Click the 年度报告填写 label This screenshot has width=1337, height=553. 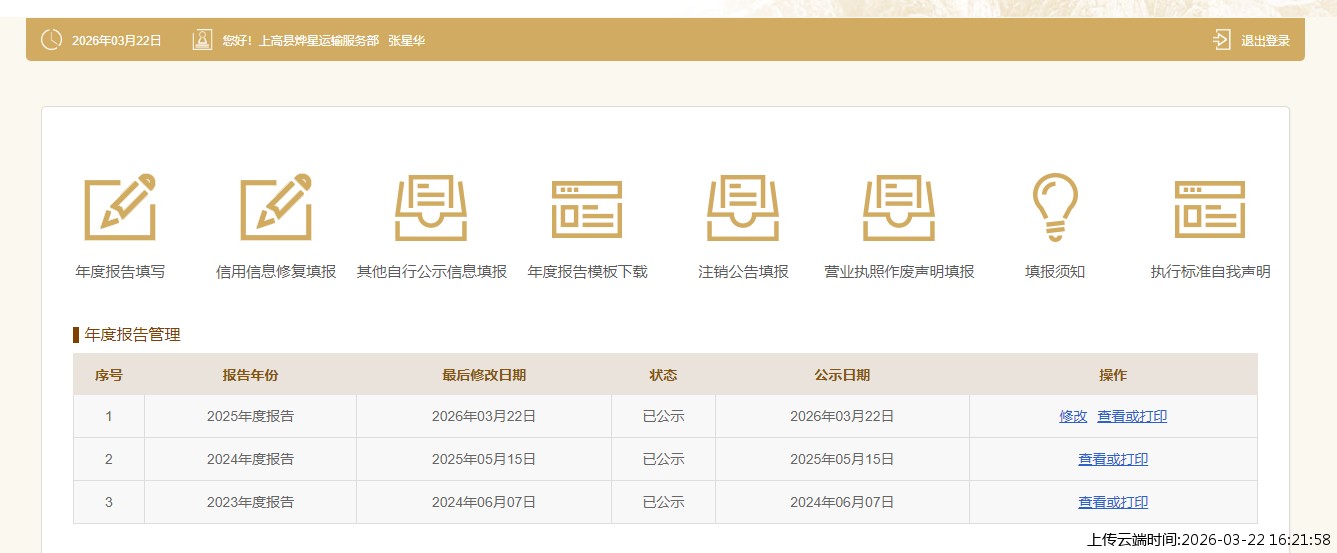pos(120,272)
